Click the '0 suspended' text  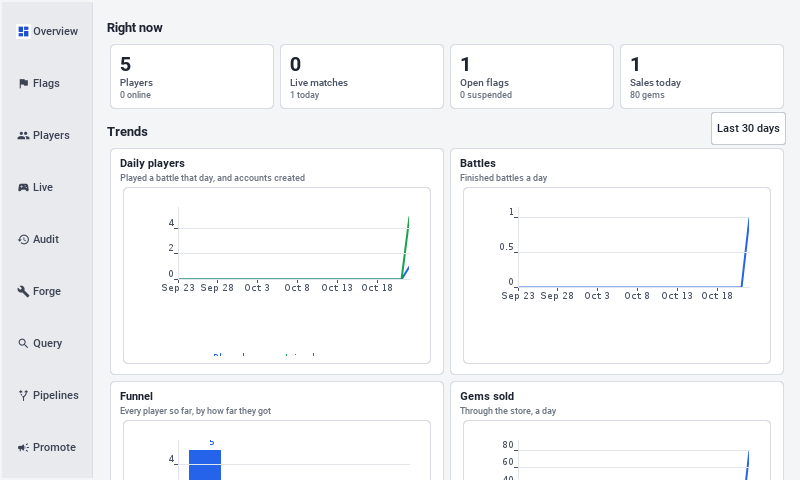pyautogui.click(x=486, y=95)
